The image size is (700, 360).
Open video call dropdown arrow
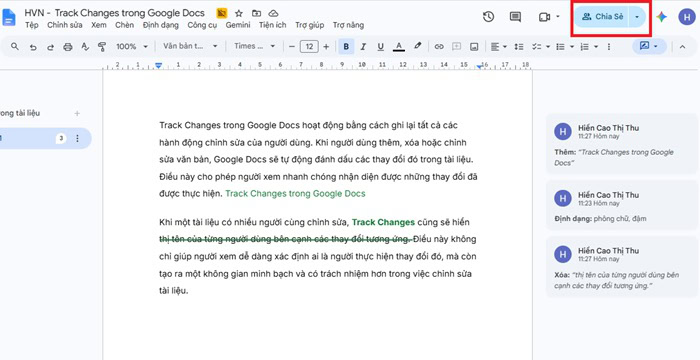[x=558, y=17]
